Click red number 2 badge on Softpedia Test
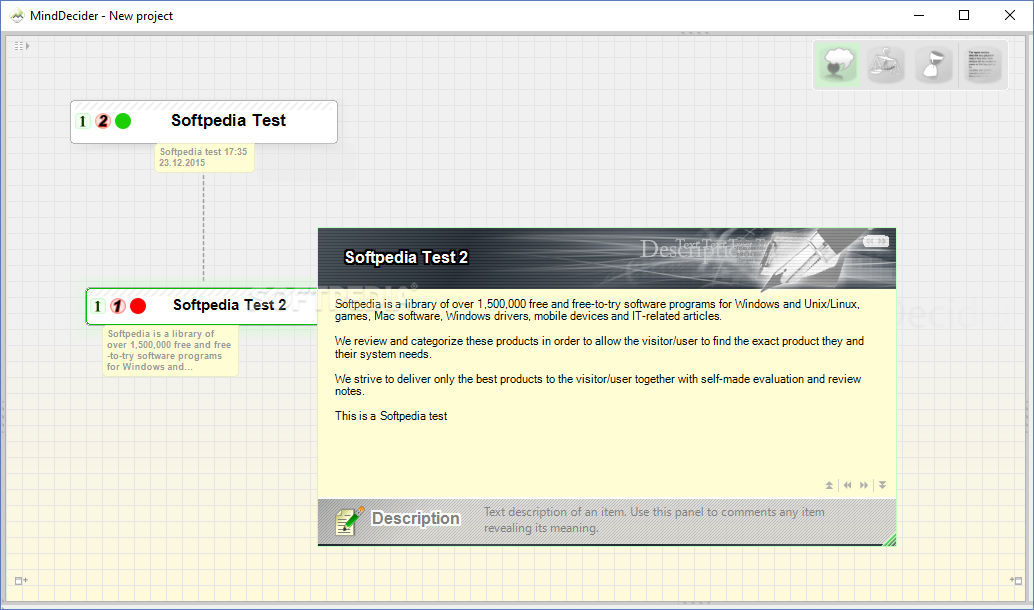 coord(102,121)
